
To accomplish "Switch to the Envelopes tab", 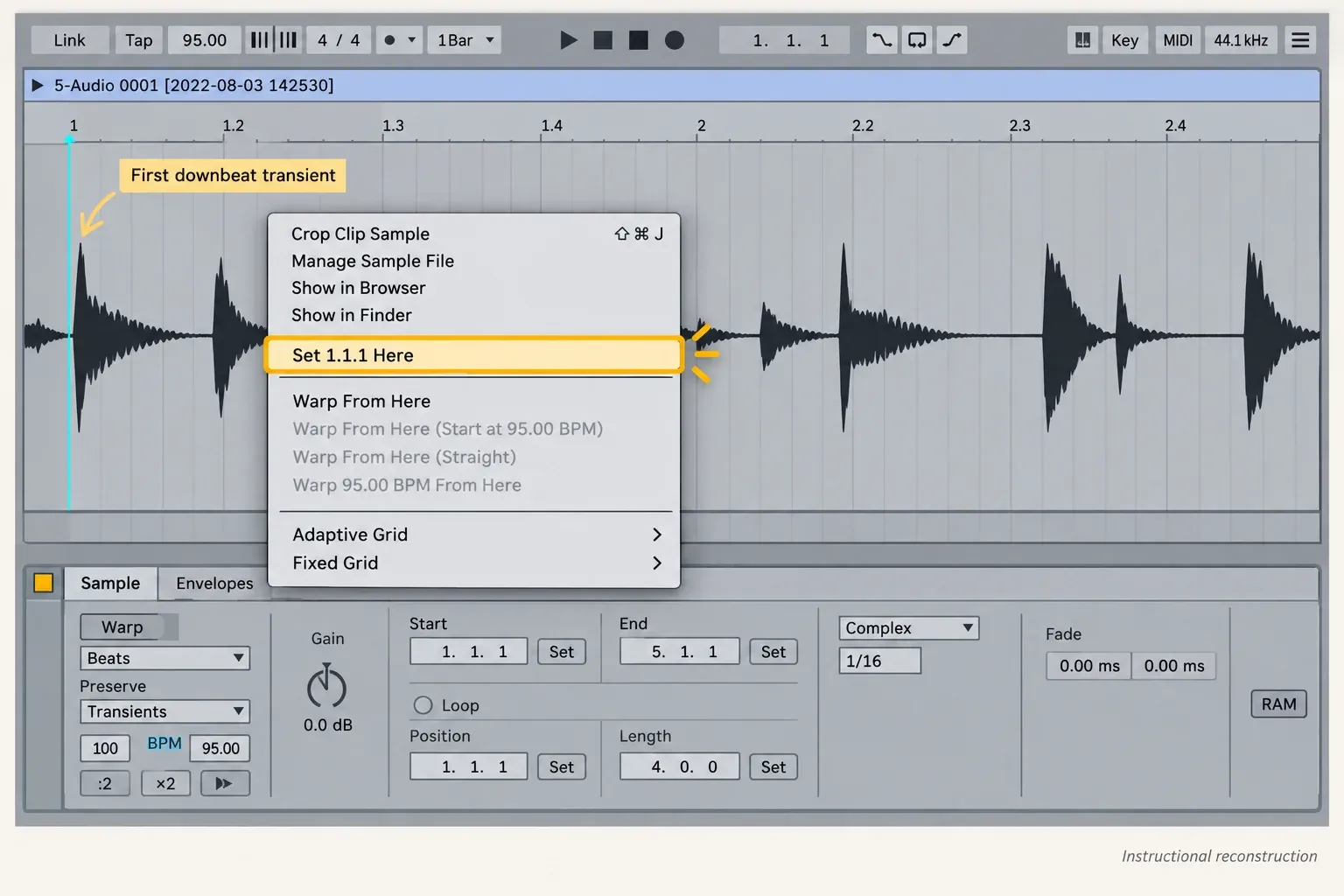I will 214,584.
